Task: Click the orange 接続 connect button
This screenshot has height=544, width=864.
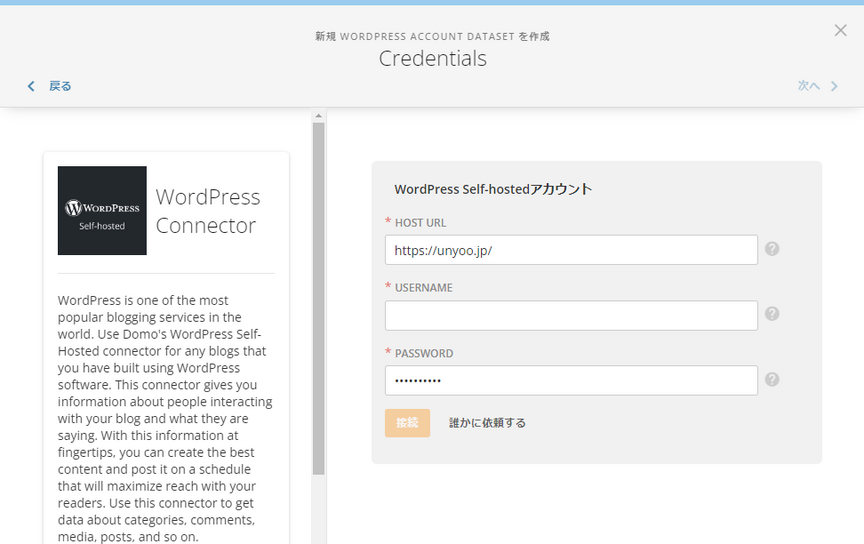Action: pos(407,423)
